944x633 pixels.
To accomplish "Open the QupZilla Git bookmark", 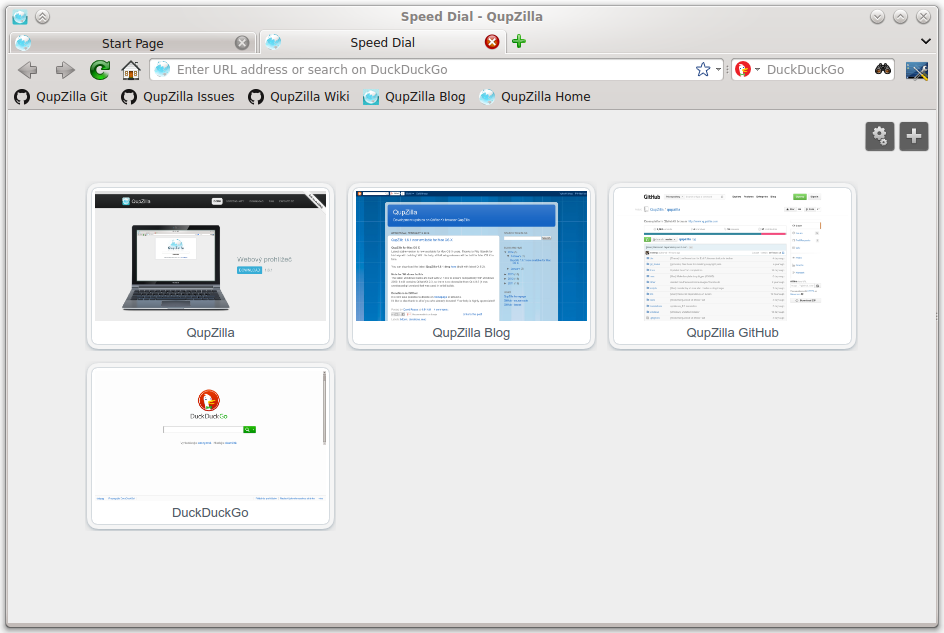I will pos(61,97).
